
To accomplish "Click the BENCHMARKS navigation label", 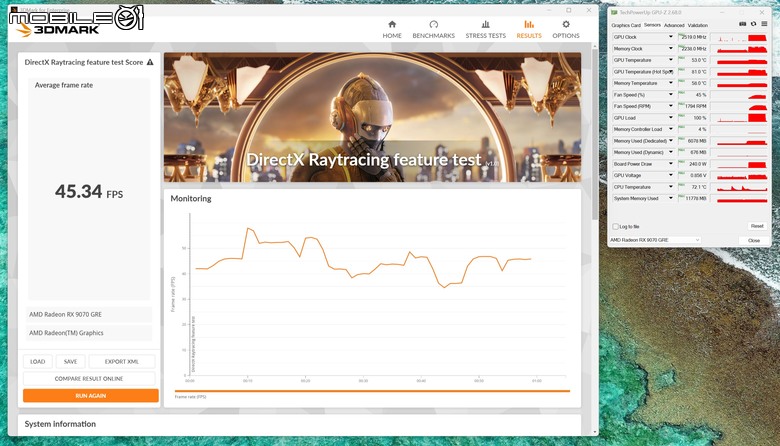I will tap(433, 36).
